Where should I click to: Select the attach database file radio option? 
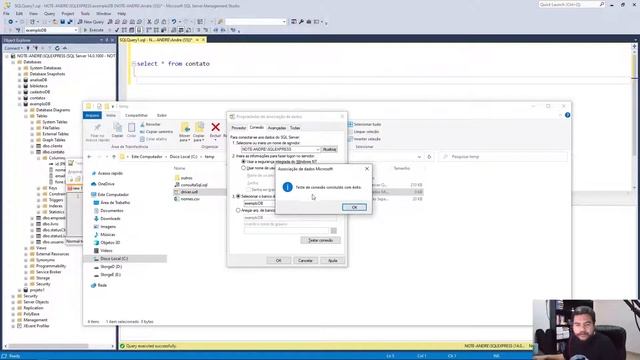[238, 211]
